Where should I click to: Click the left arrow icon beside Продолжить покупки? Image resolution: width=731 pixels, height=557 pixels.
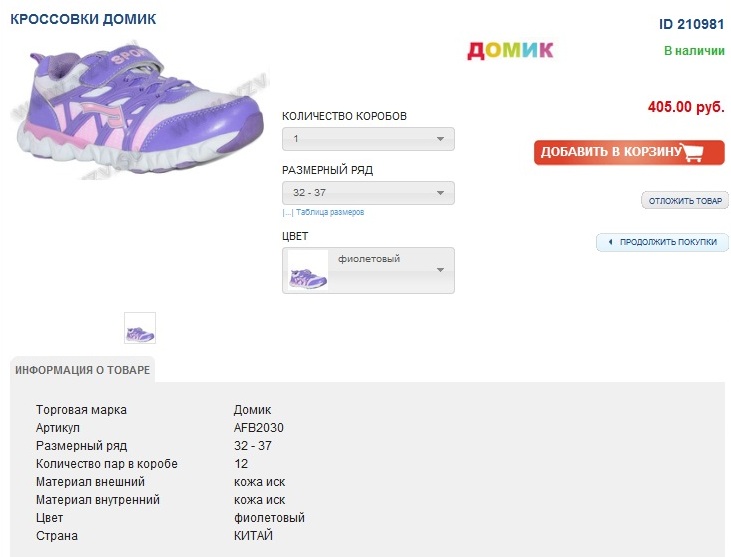tap(609, 242)
